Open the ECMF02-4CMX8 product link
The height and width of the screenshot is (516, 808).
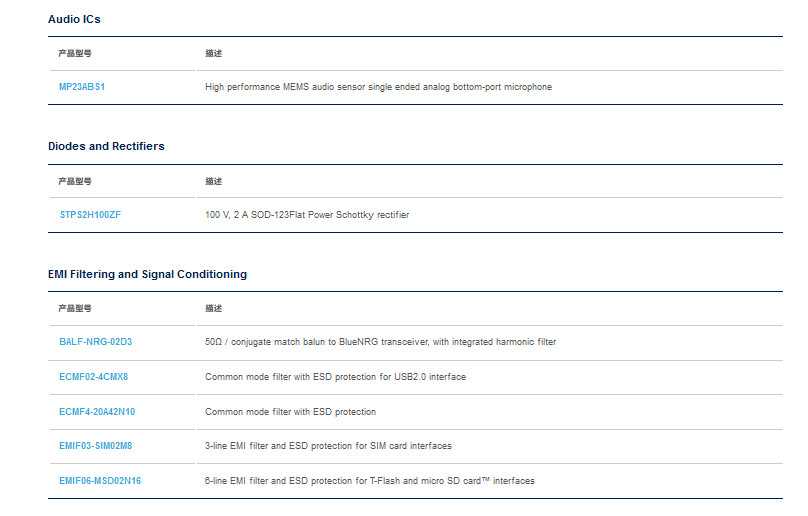[93, 377]
